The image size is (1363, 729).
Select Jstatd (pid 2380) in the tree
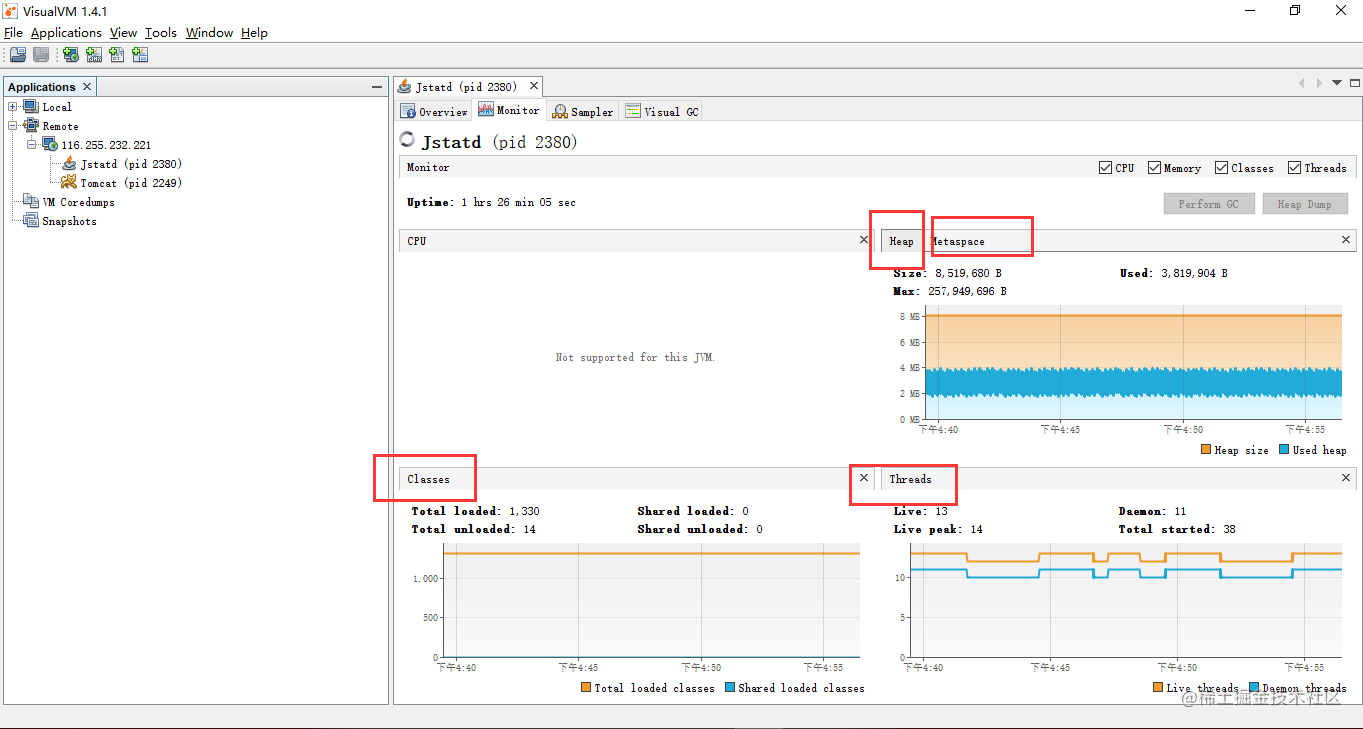[x=131, y=164]
